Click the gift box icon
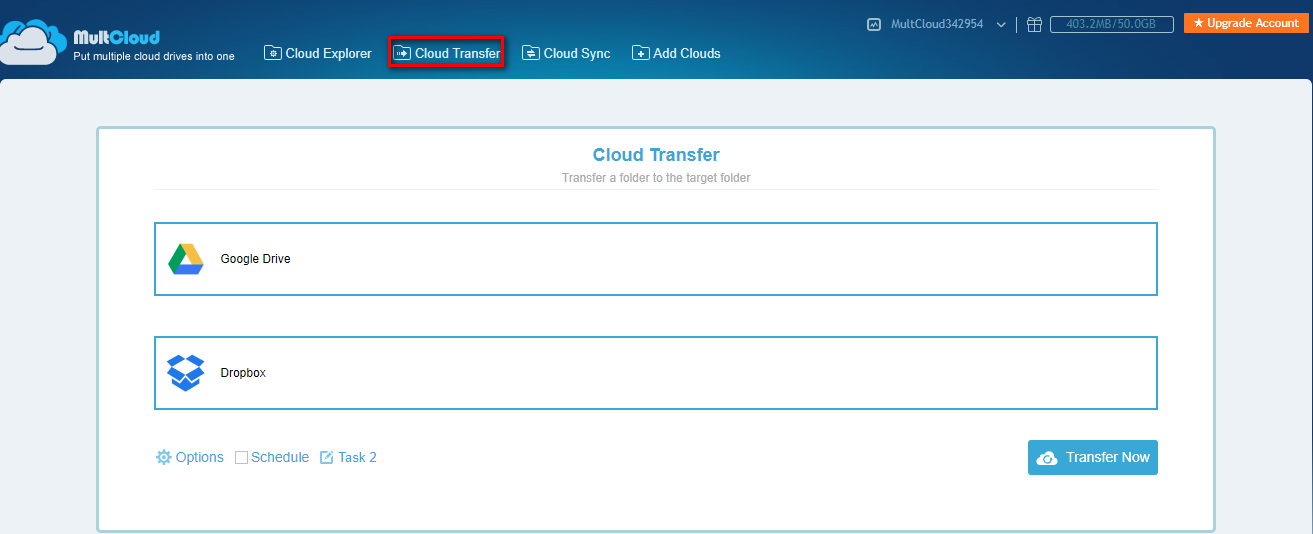The width and height of the screenshot is (1313, 534). coord(1034,24)
